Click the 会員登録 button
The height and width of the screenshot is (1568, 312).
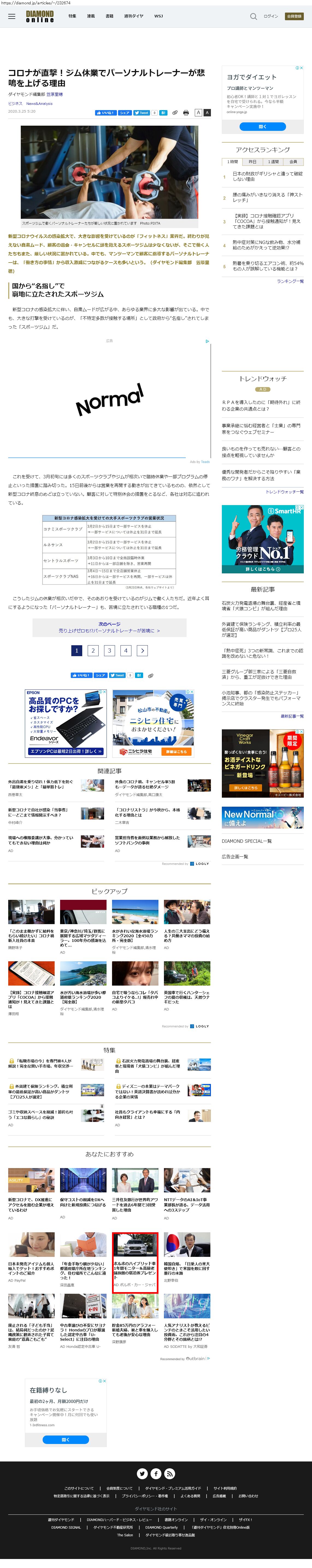(294, 16)
